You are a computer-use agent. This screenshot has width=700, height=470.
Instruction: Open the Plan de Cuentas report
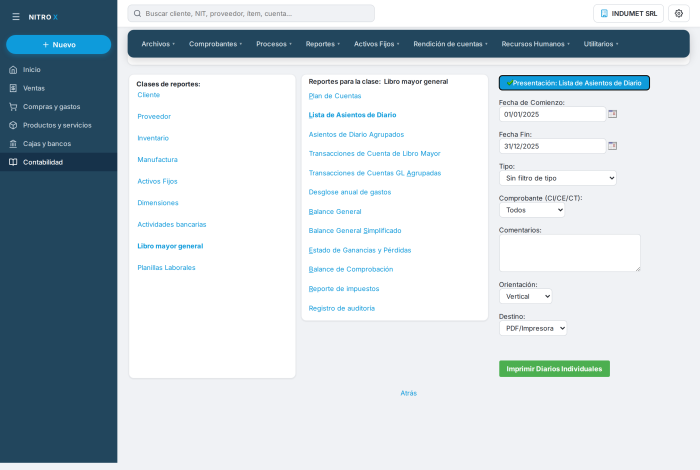click(x=335, y=96)
